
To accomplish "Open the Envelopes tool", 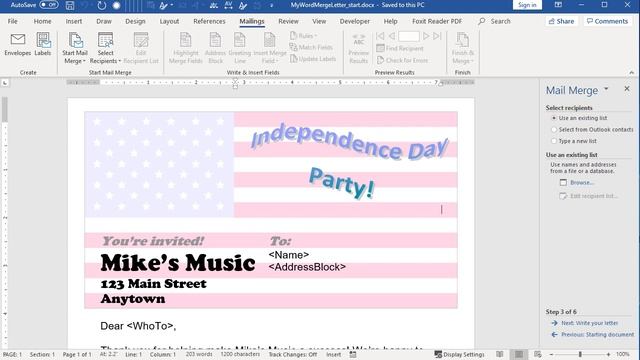I will click(x=18, y=44).
